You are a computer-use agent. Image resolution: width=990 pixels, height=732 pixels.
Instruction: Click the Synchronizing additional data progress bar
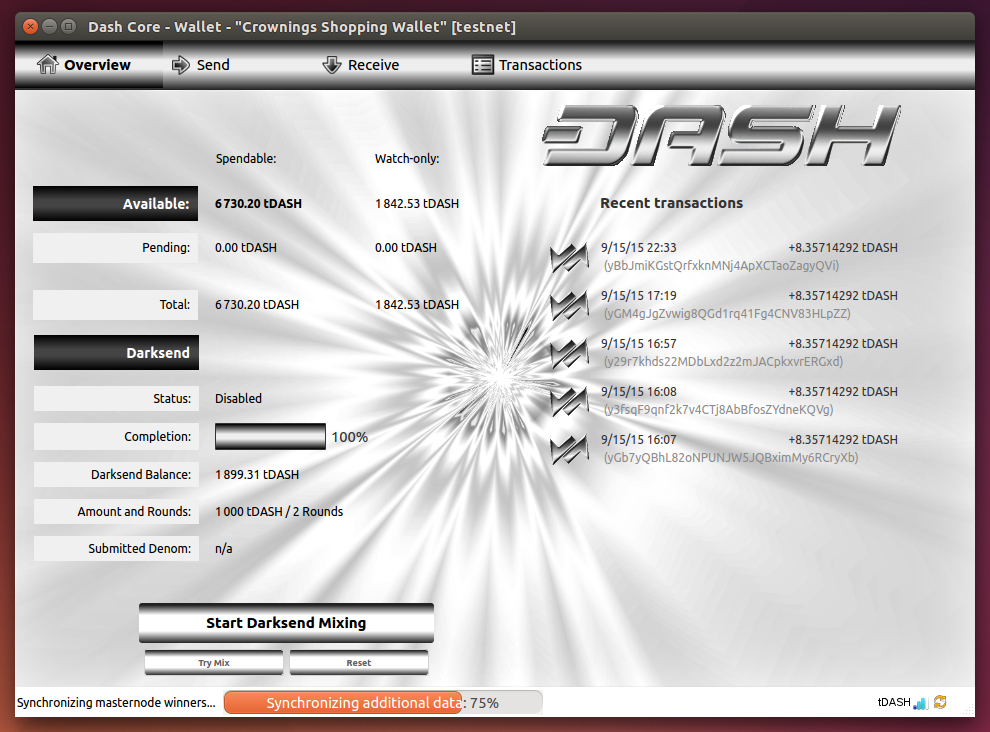(383, 702)
